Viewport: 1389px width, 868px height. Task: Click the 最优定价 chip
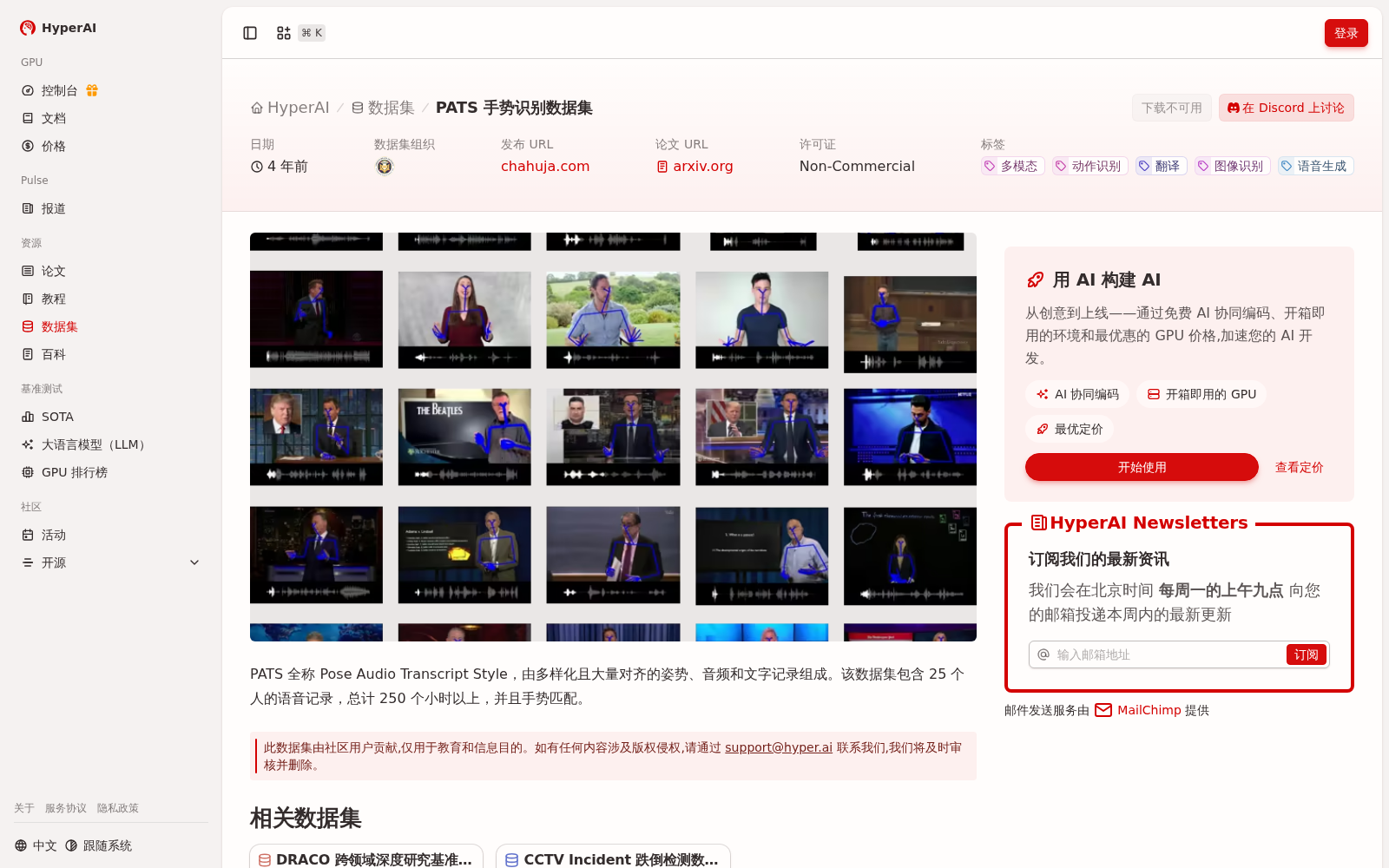coord(1070,429)
